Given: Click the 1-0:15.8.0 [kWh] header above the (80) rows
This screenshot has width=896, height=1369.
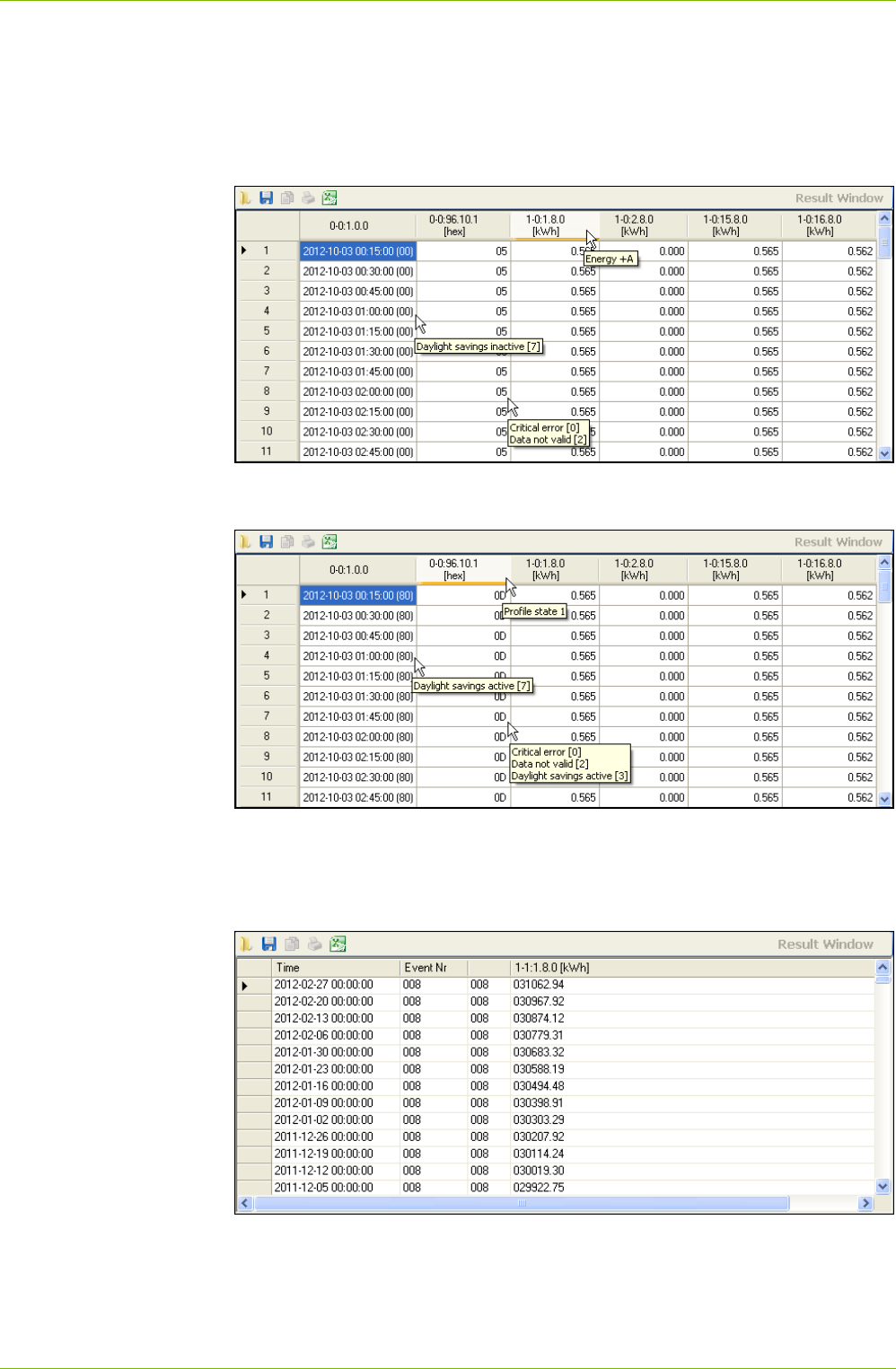Looking at the screenshot, I should (734, 570).
